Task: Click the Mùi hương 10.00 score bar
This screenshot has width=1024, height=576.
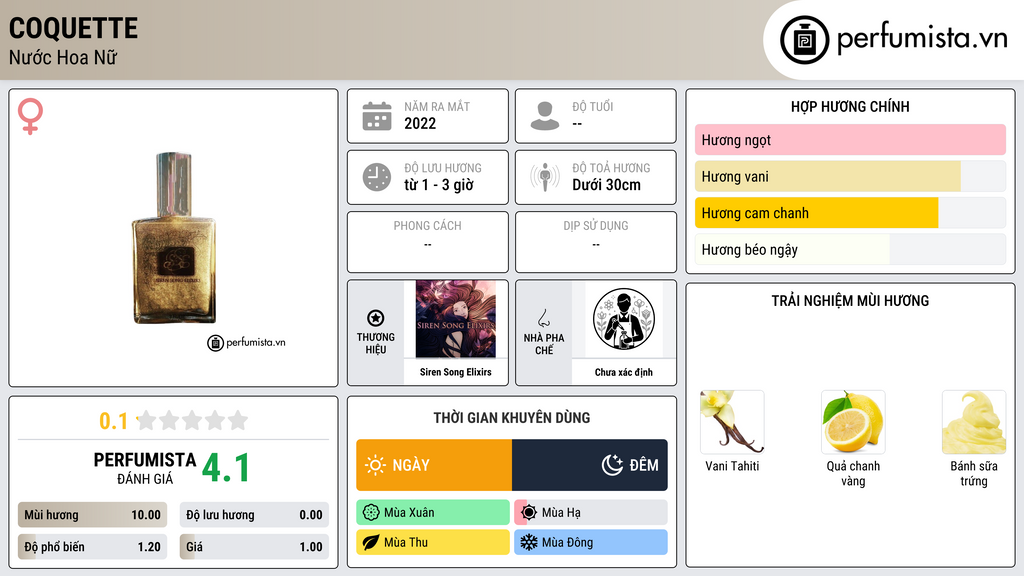Action: point(93,515)
